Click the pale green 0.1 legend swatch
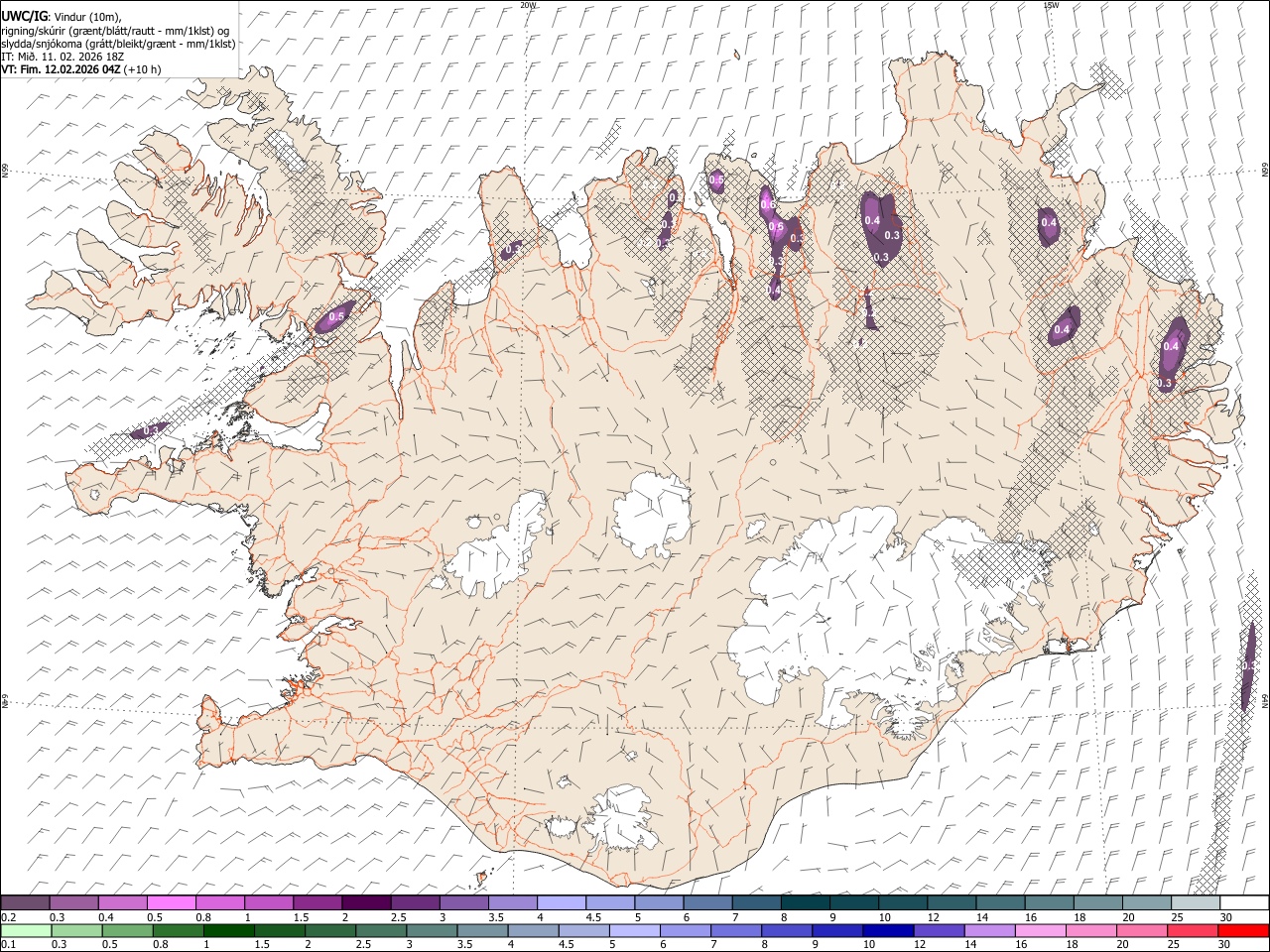Viewport: 1270px width, 952px height. (26, 930)
